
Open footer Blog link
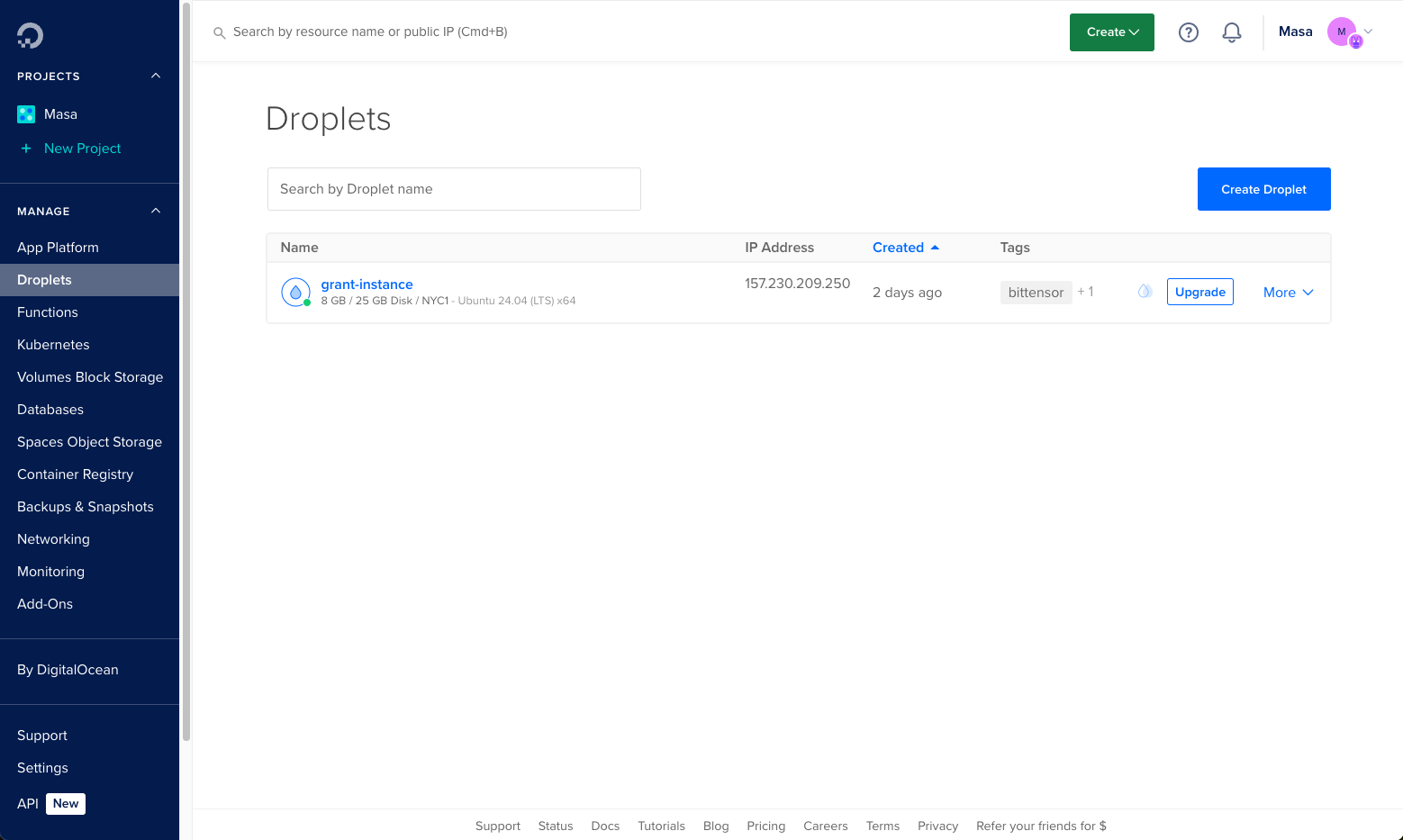pyautogui.click(x=716, y=826)
